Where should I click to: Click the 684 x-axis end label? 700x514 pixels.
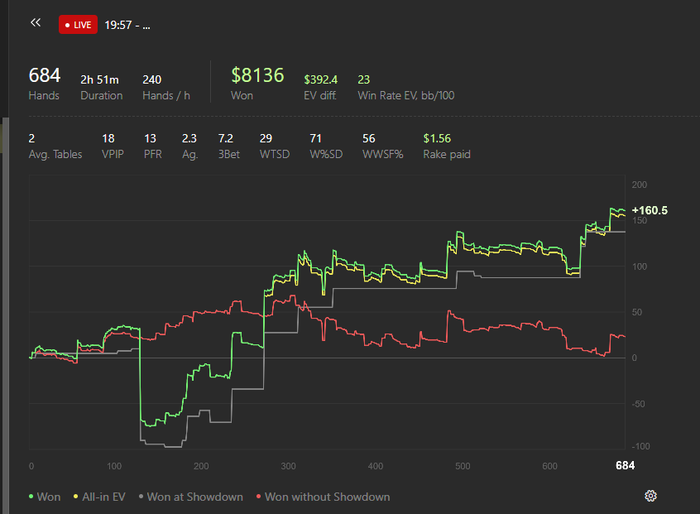pos(625,465)
